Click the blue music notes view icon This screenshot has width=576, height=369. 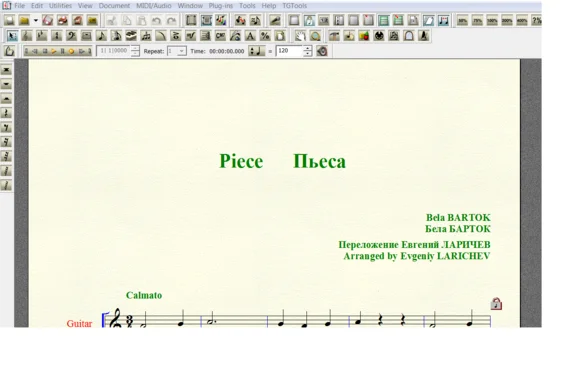[444, 20]
